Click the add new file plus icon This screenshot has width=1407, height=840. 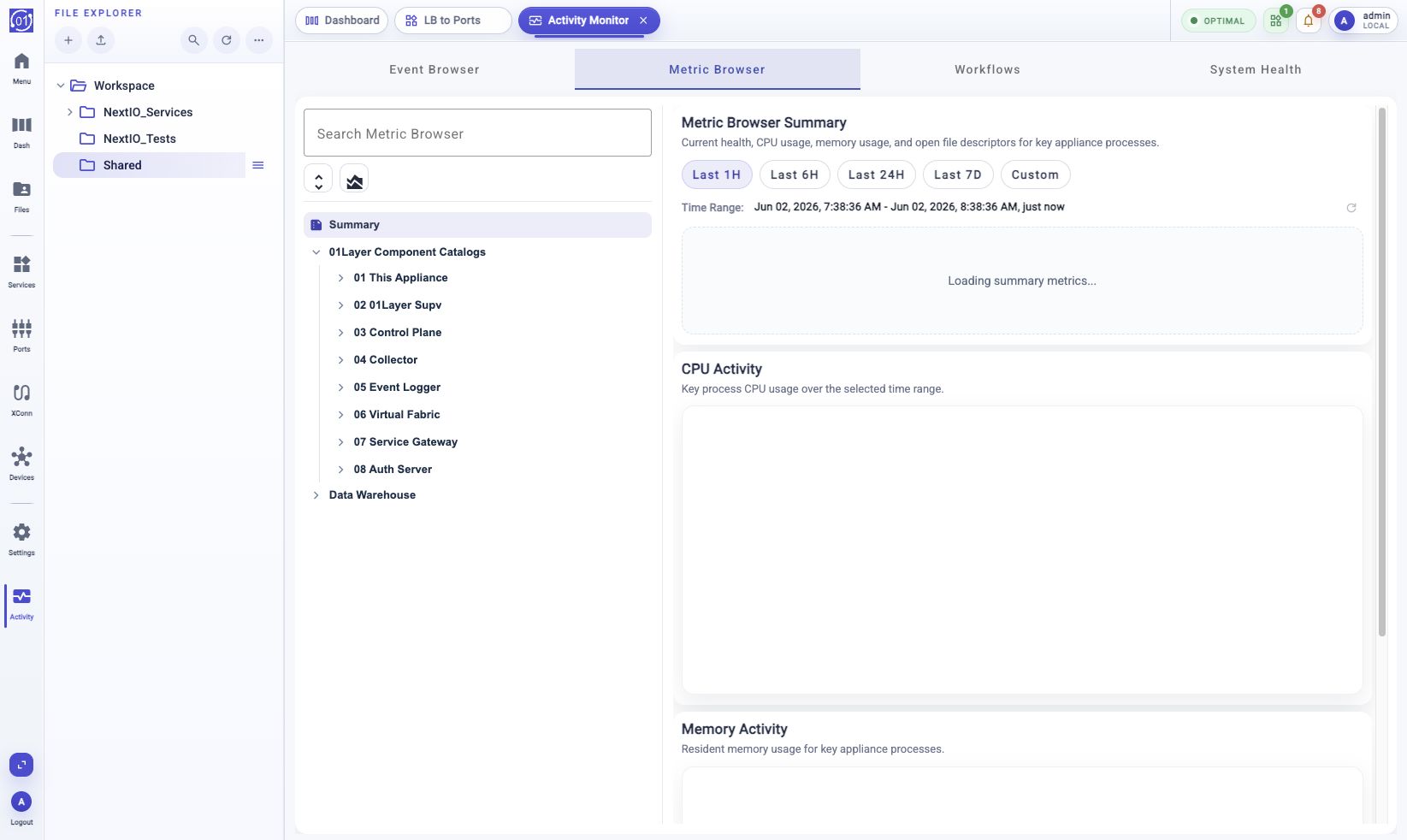68,40
